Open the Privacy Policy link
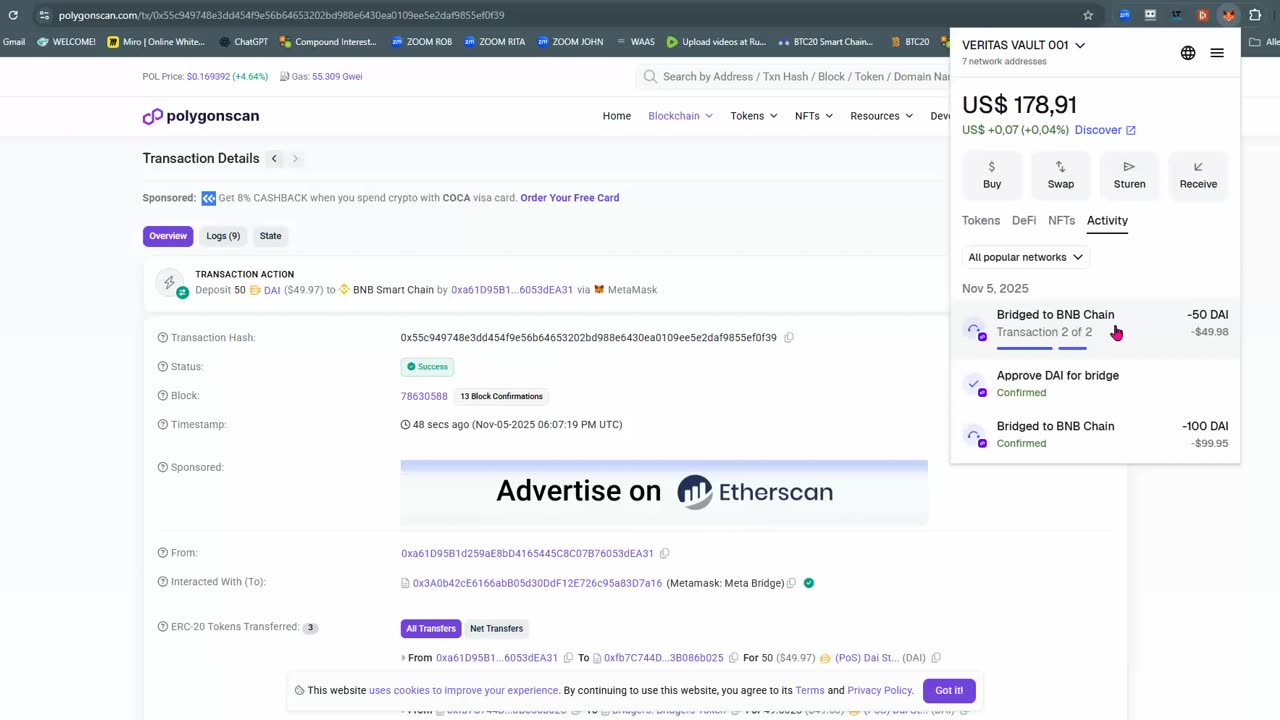The image size is (1280, 720). coord(880,691)
